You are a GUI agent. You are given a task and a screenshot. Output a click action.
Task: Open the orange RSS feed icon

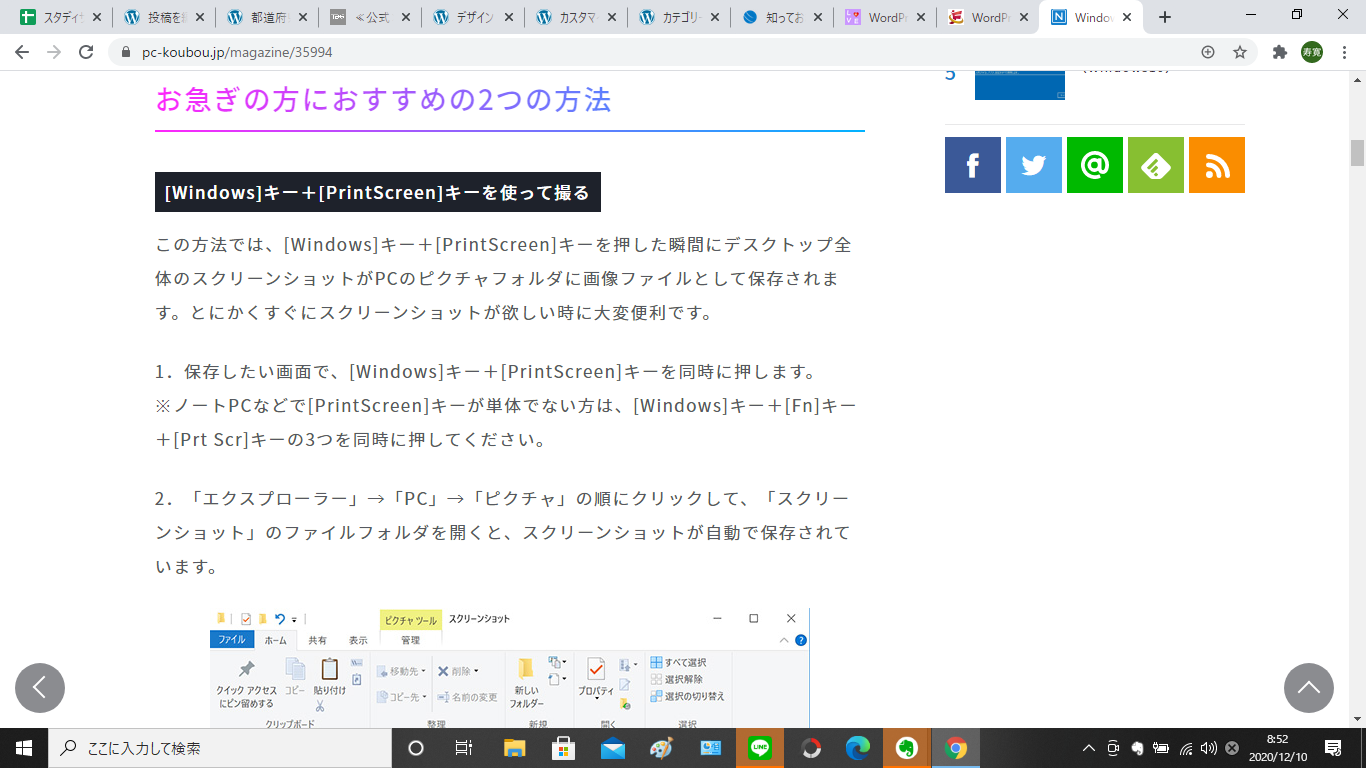[x=1216, y=165]
